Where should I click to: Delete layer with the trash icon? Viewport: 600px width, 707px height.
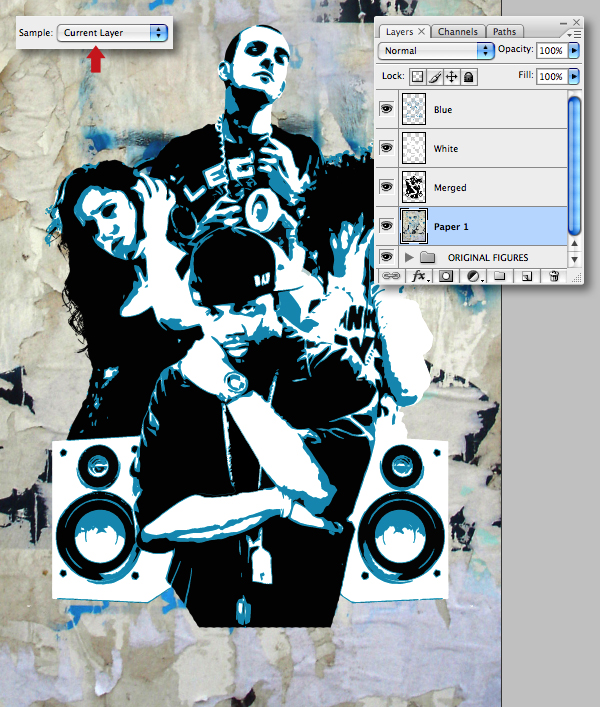click(x=553, y=275)
